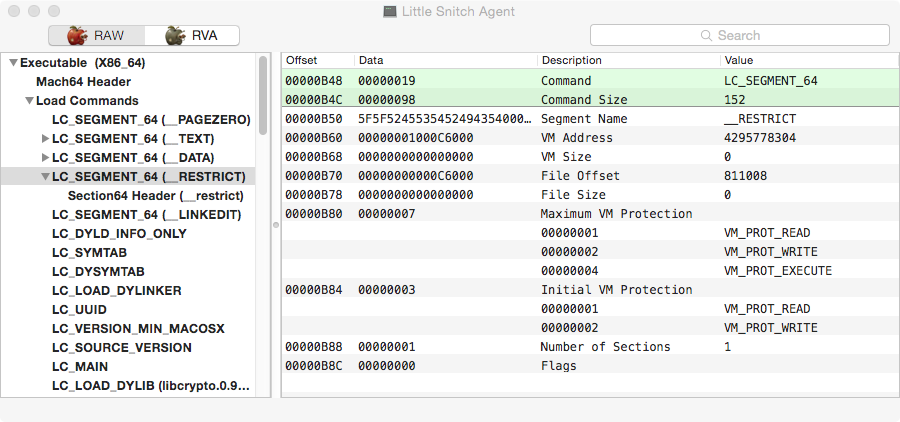Expand LC_SEGMENT_64 (__DATA) node

(45, 158)
